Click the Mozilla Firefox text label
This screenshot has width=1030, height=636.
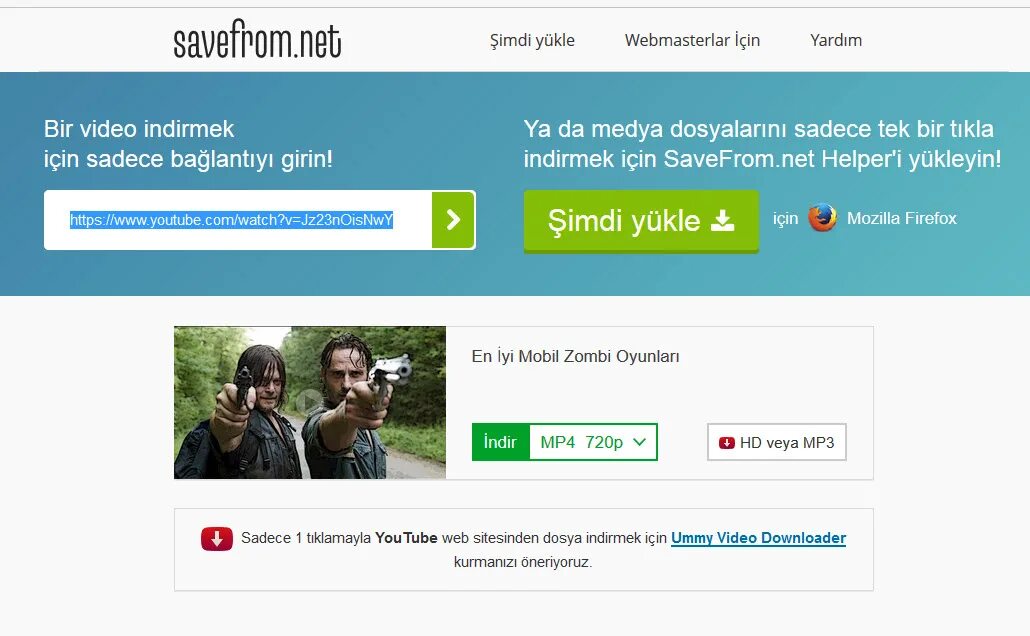pos(901,218)
